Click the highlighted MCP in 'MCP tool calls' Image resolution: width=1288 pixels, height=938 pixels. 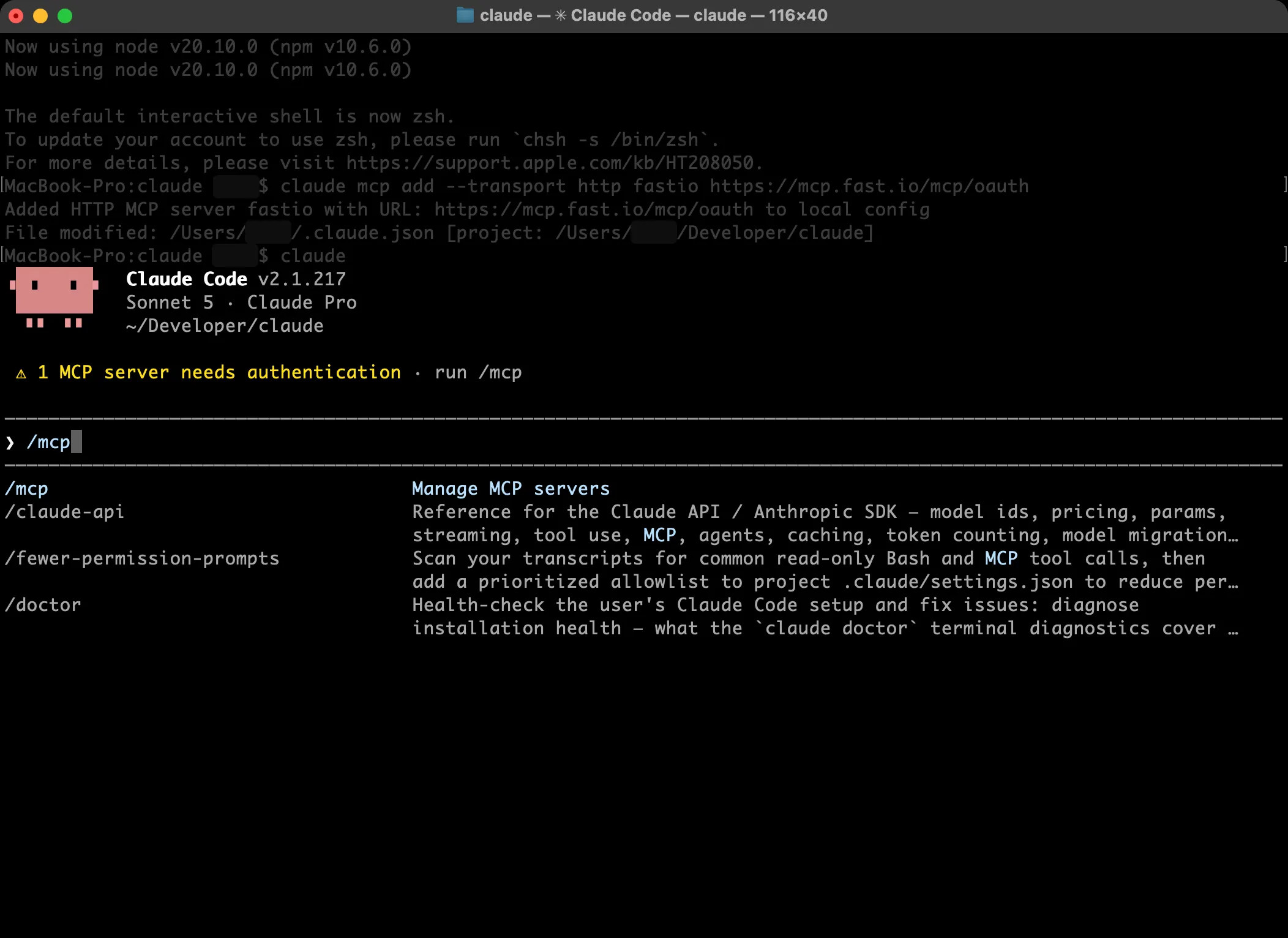[x=1001, y=558]
